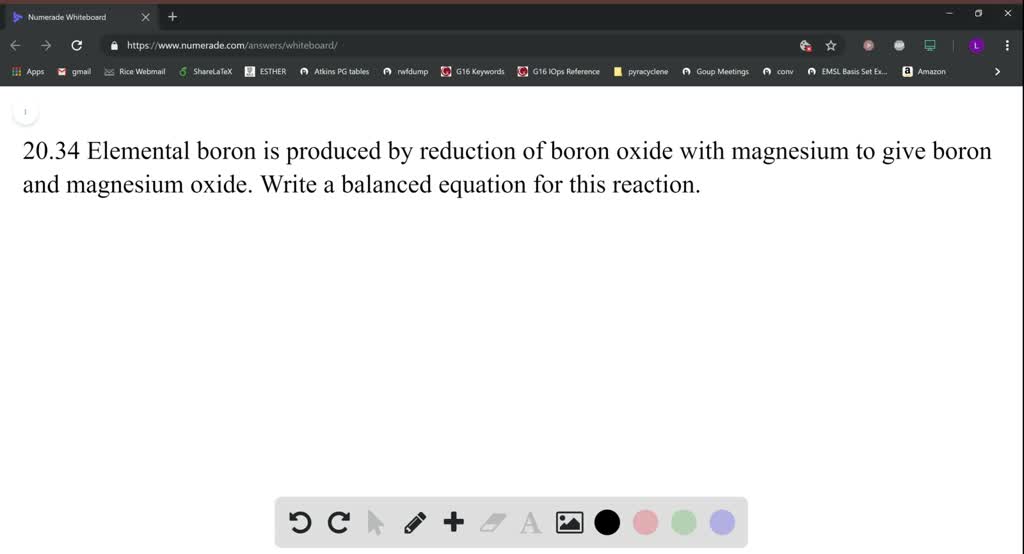Choose the purple pen color

tap(722, 522)
